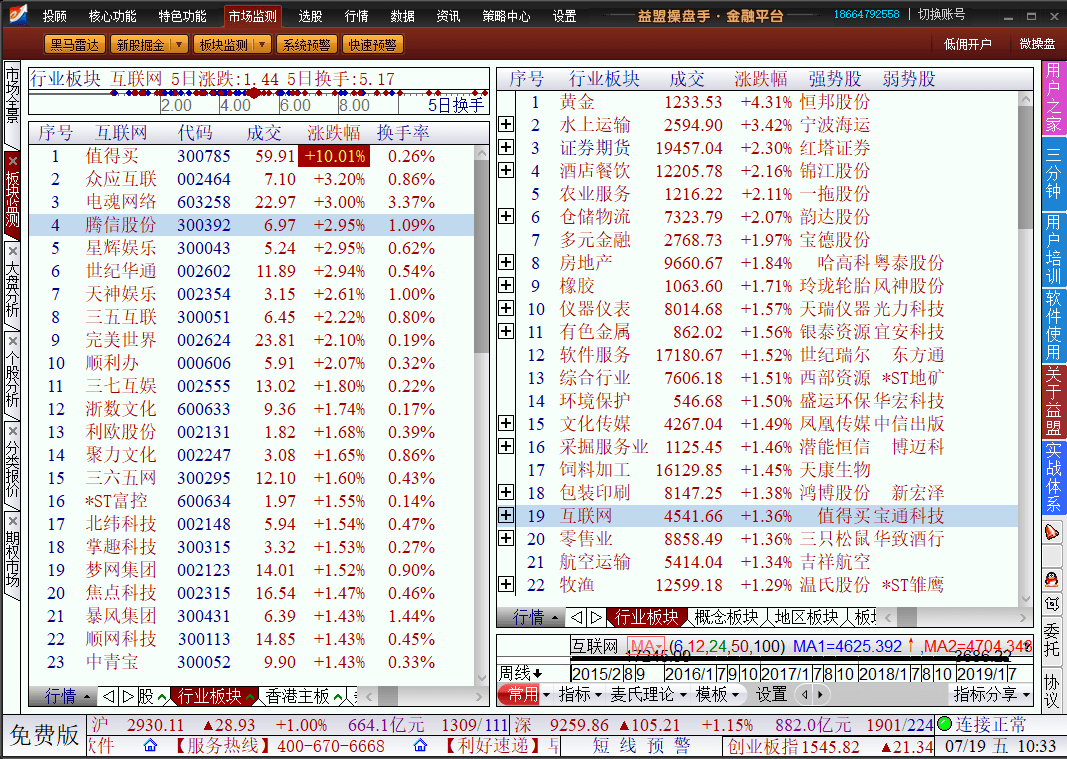Click the 5日换手 slider red marker

point(255,93)
